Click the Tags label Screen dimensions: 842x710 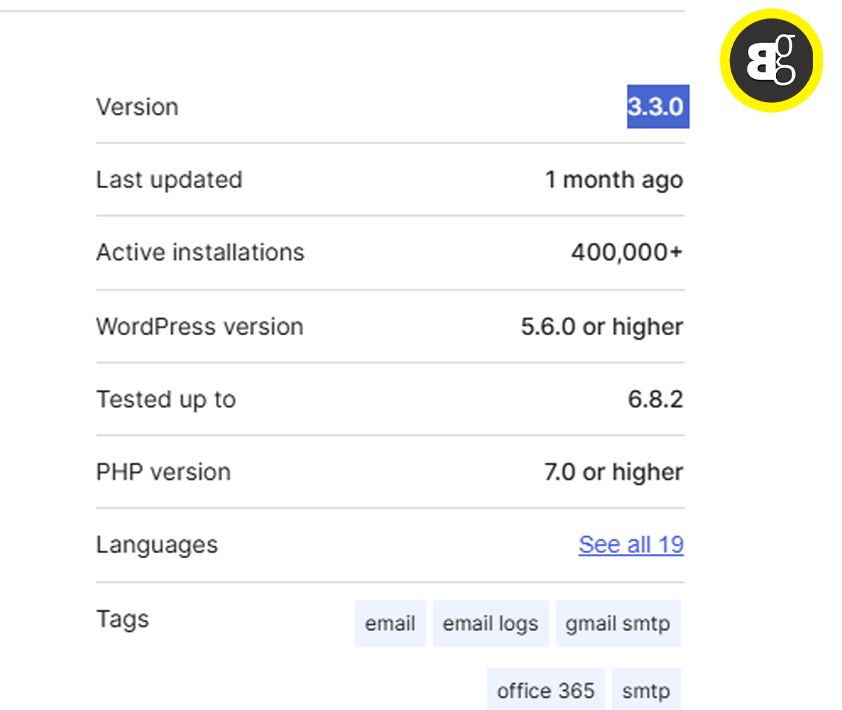(122, 619)
